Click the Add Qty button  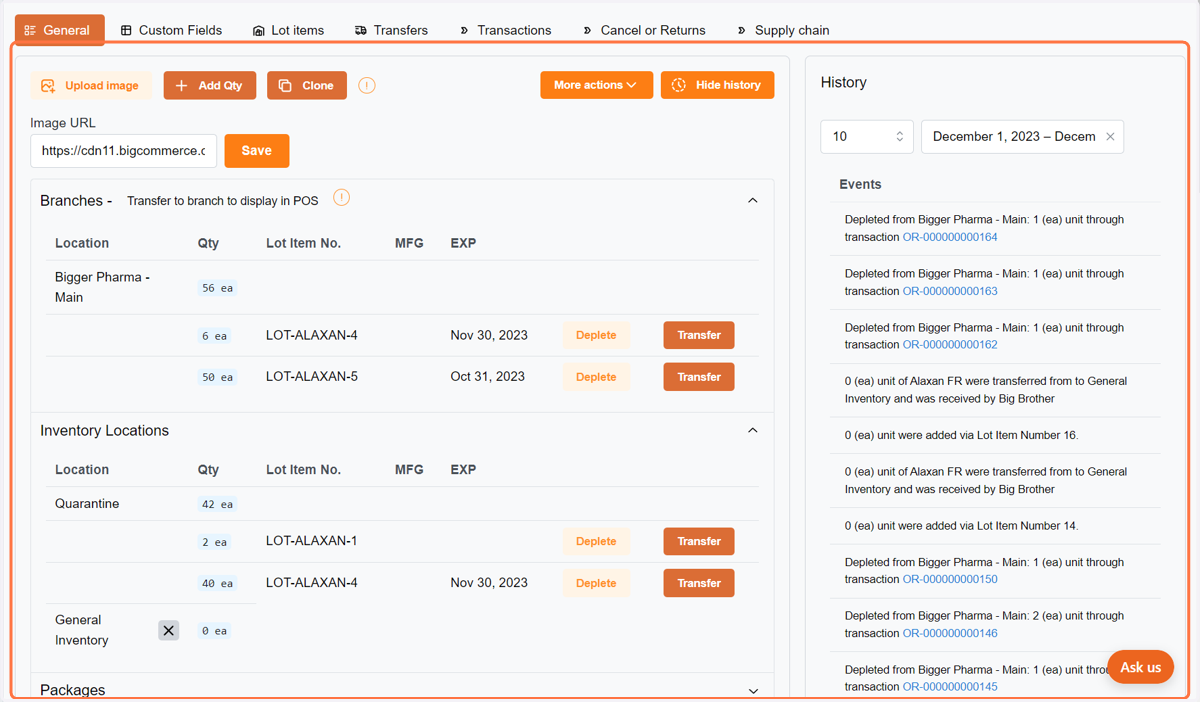210,86
